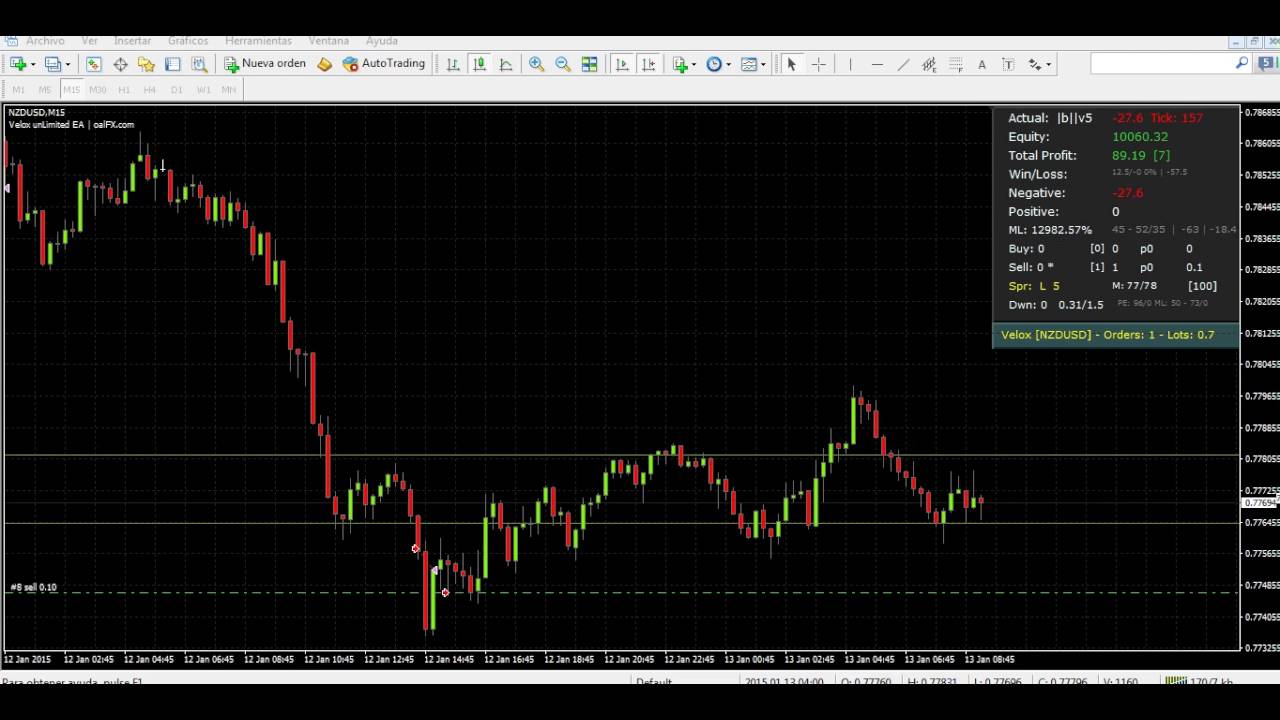Open the Indicators list icon
The image size is (1280, 720).
[x=681, y=64]
